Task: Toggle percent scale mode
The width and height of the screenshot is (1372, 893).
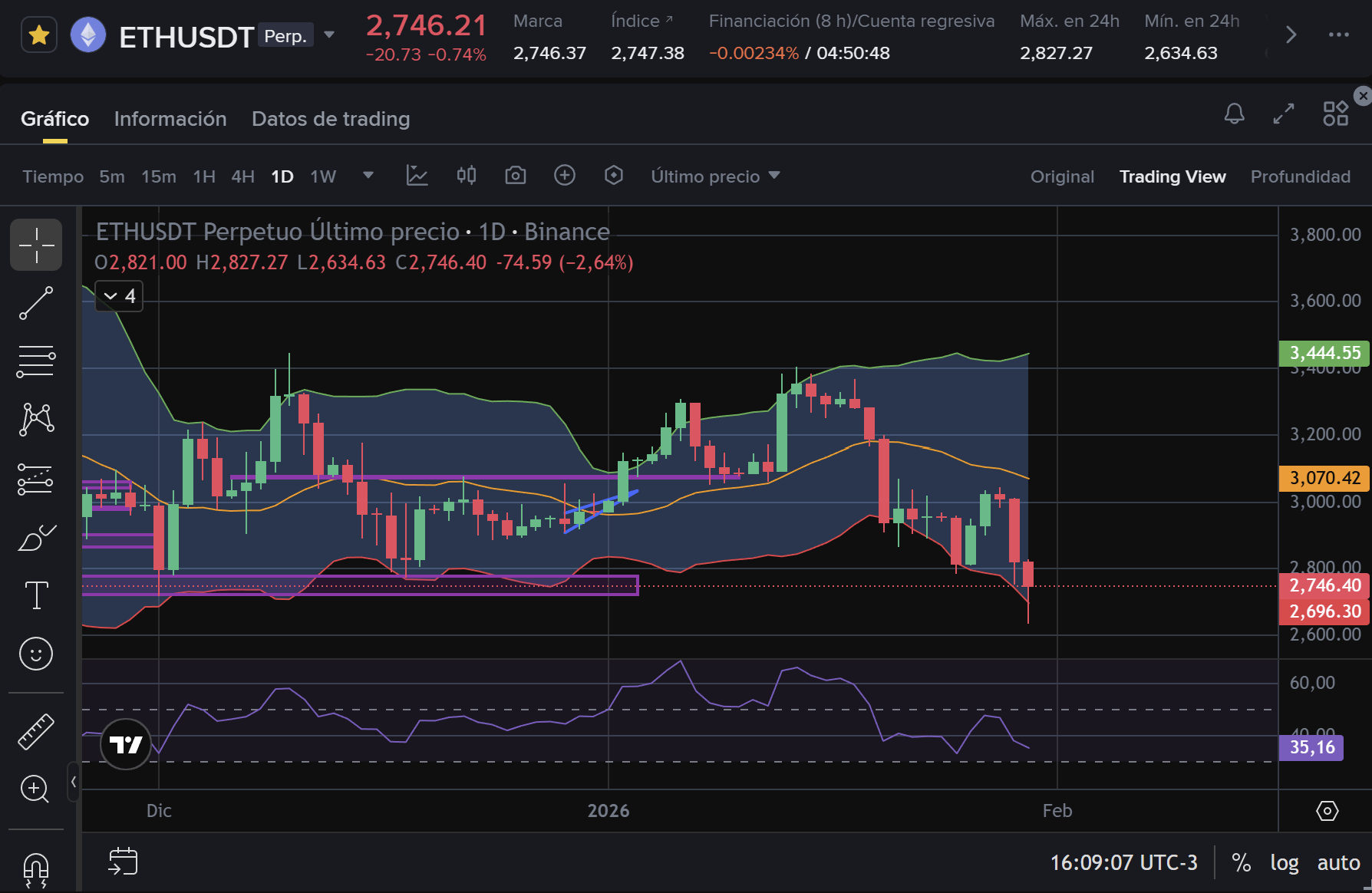Action: (1241, 862)
